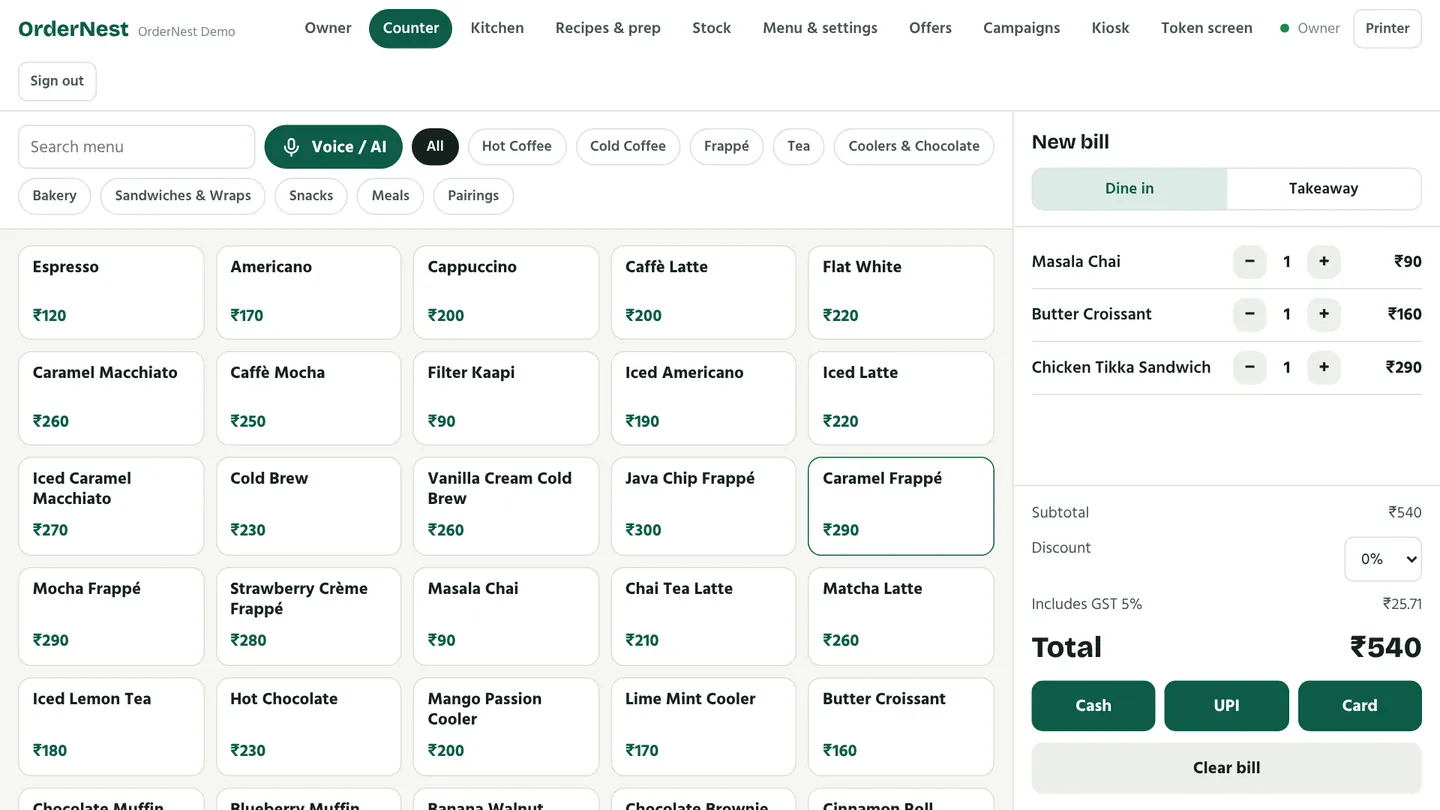Add Hot Chocolate to the bill
1440x810 pixels.
tap(309, 726)
